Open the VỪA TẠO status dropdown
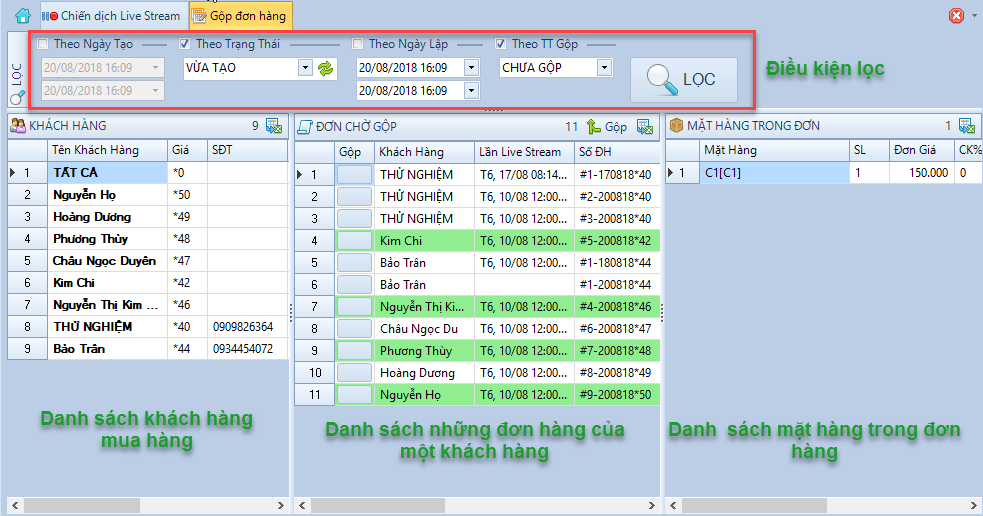The width and height of the screenshot is (983, 516). [305, 68]
